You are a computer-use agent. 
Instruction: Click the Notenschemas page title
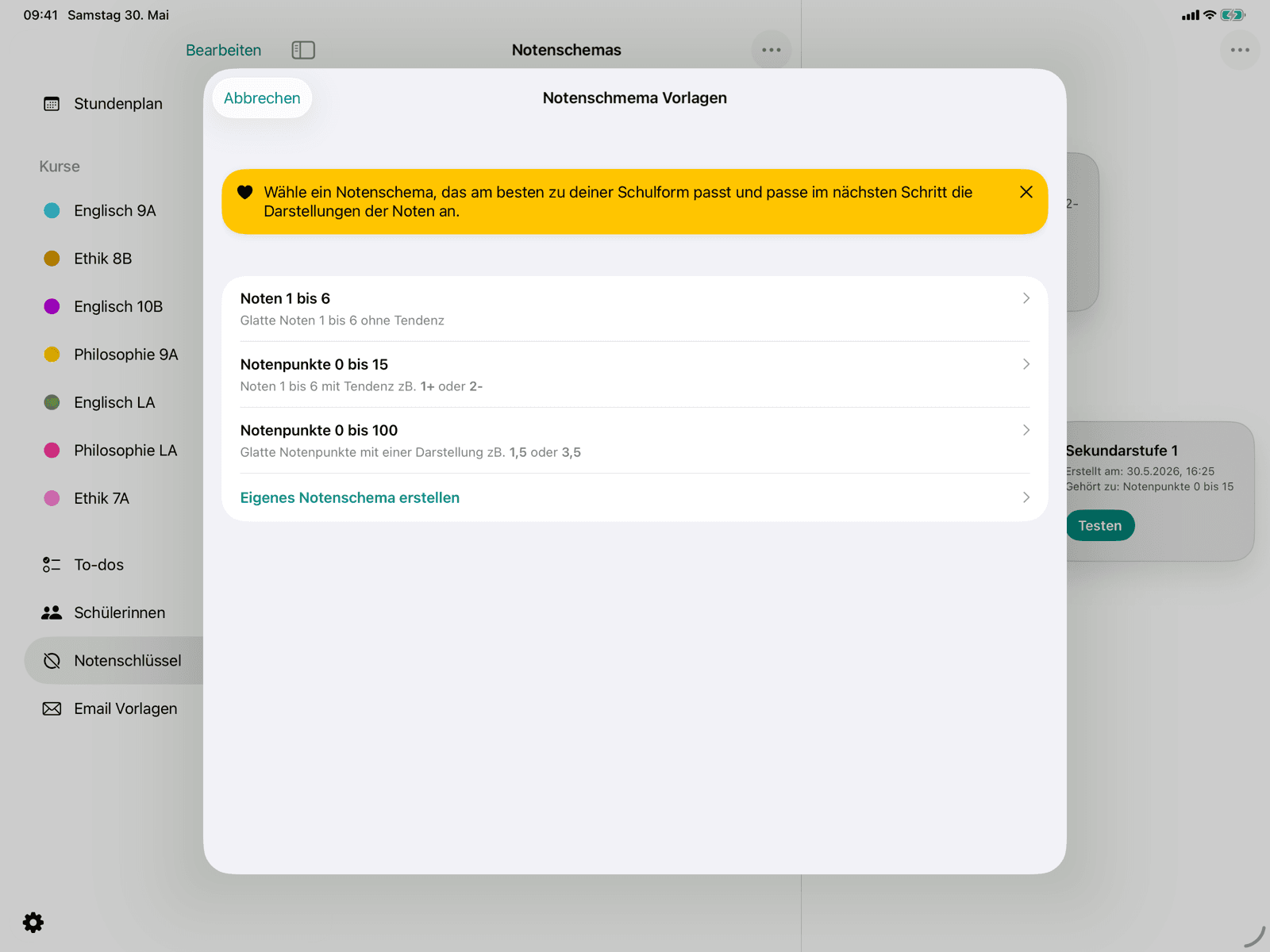point(567,50)
